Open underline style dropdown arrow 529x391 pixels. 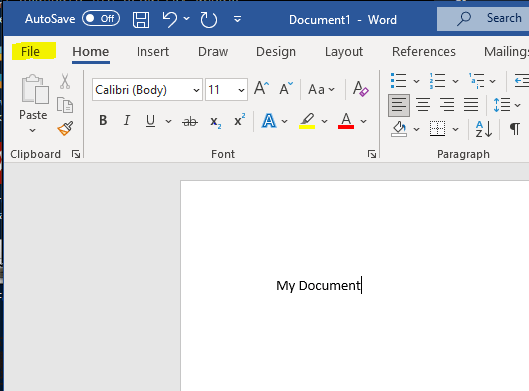point(168,121)
